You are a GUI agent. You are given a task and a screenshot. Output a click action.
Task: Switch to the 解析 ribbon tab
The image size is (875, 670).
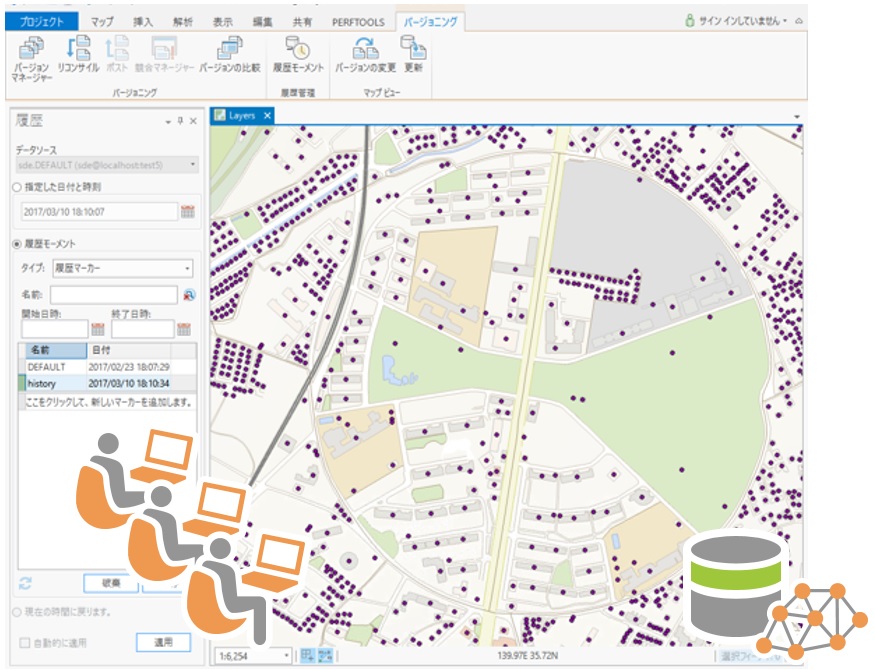click(182, 22)
